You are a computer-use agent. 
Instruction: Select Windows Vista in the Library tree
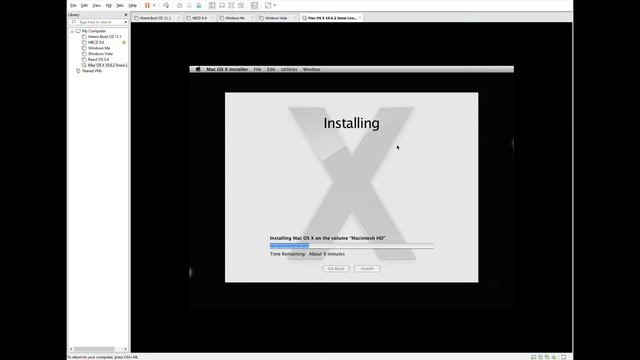[x=100, y=54]
